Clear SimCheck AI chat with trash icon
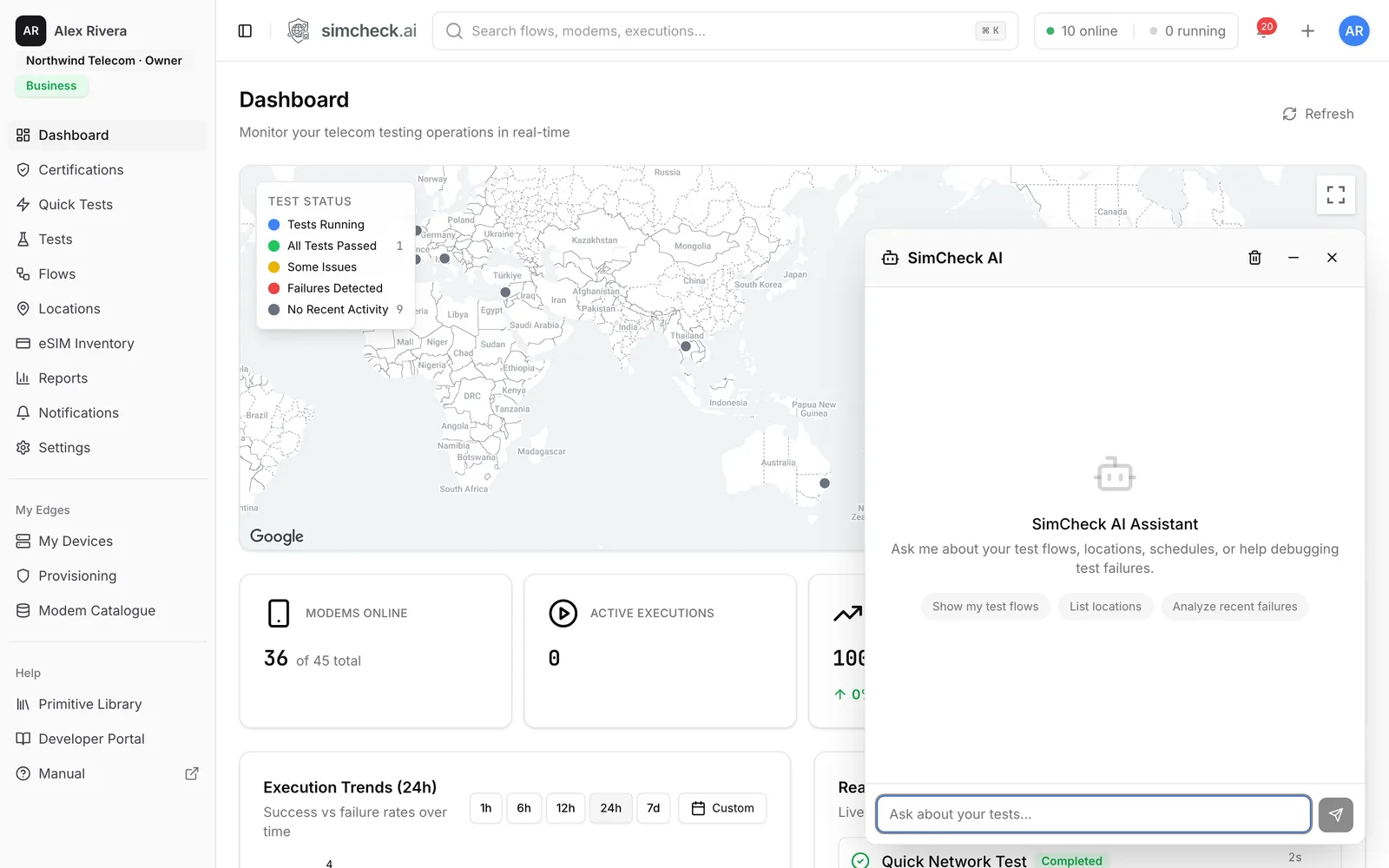Image resolution: width=1389 pixels, height=868 pixels. click(x=1254, y=258)
